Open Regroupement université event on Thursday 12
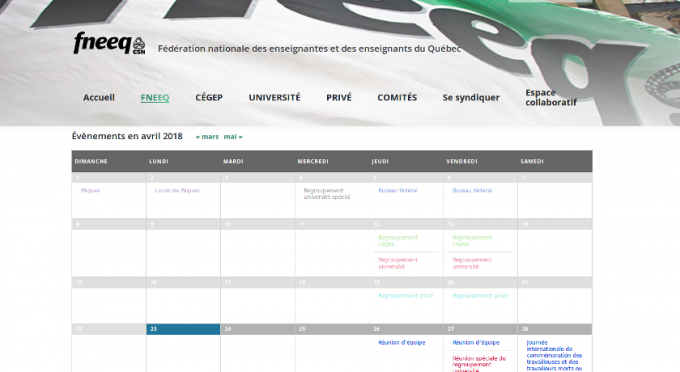Screen dimensions: 680x372 click(x=398, y=263)
